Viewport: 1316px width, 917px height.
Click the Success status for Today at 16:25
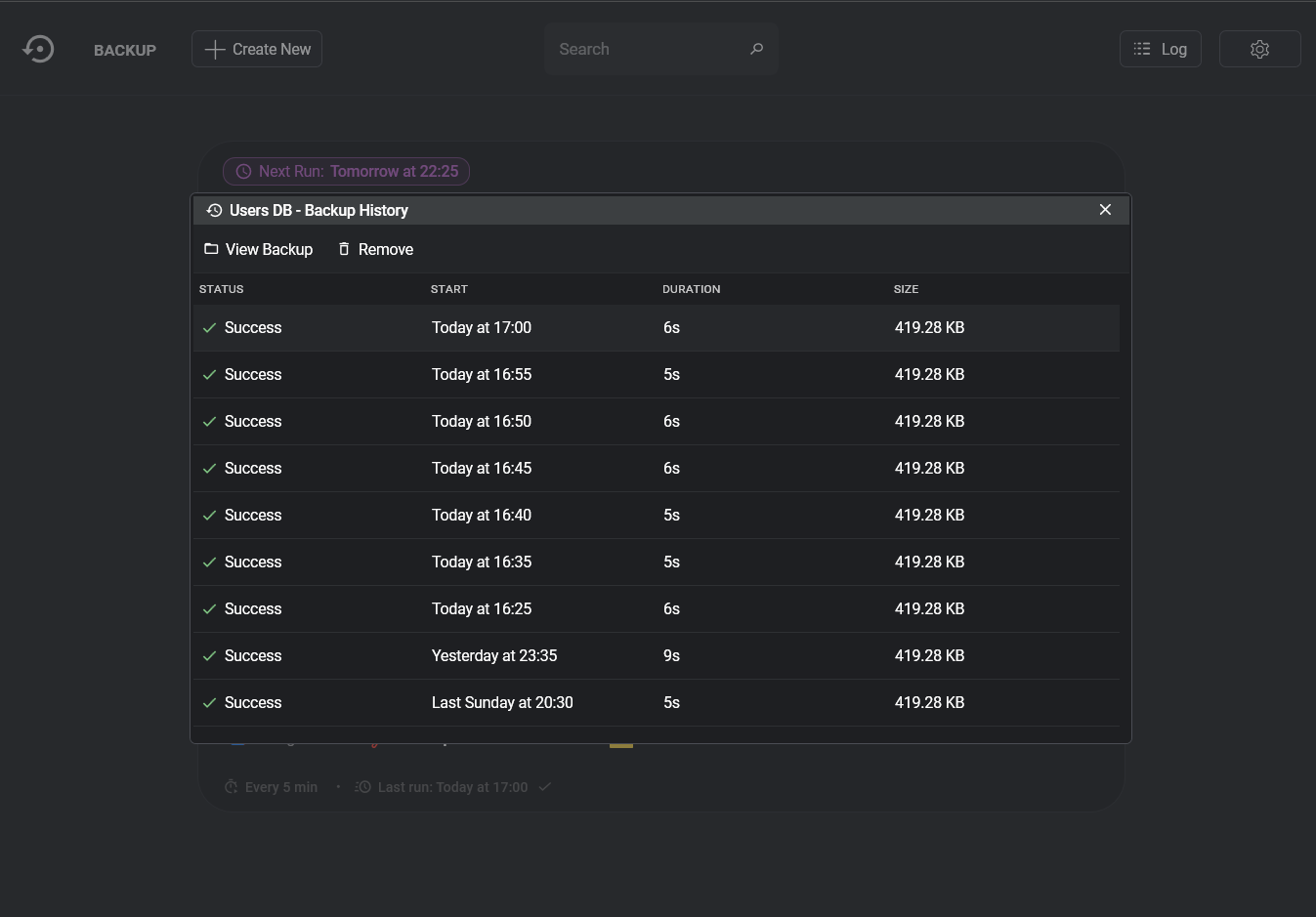pos(253,609)
